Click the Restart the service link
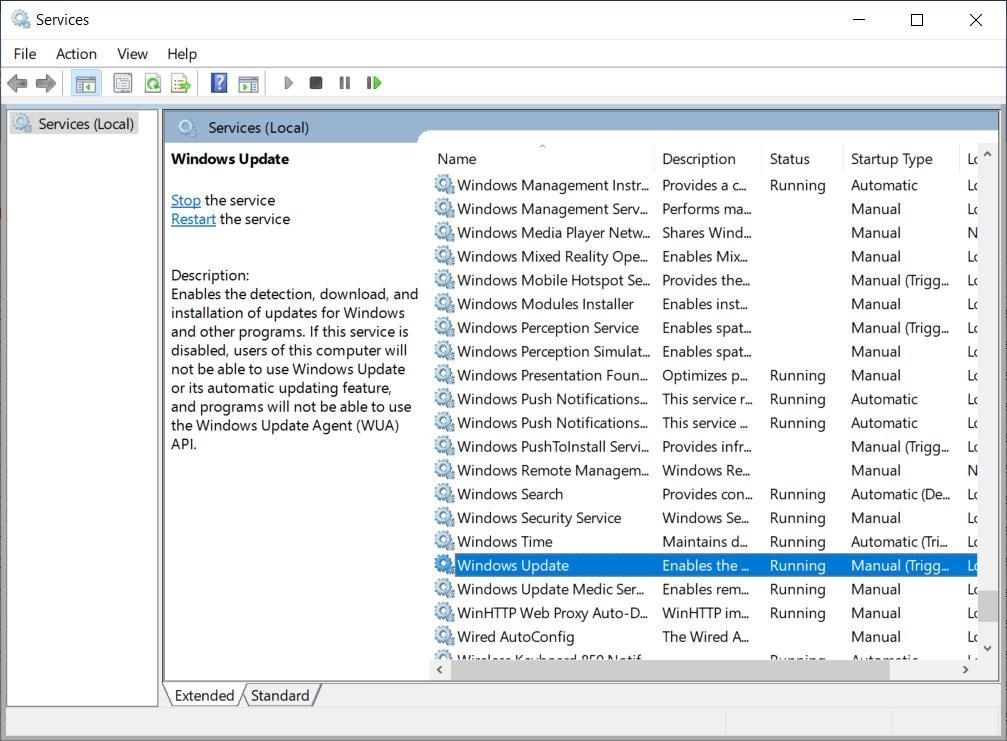 [x=193, y=219]
